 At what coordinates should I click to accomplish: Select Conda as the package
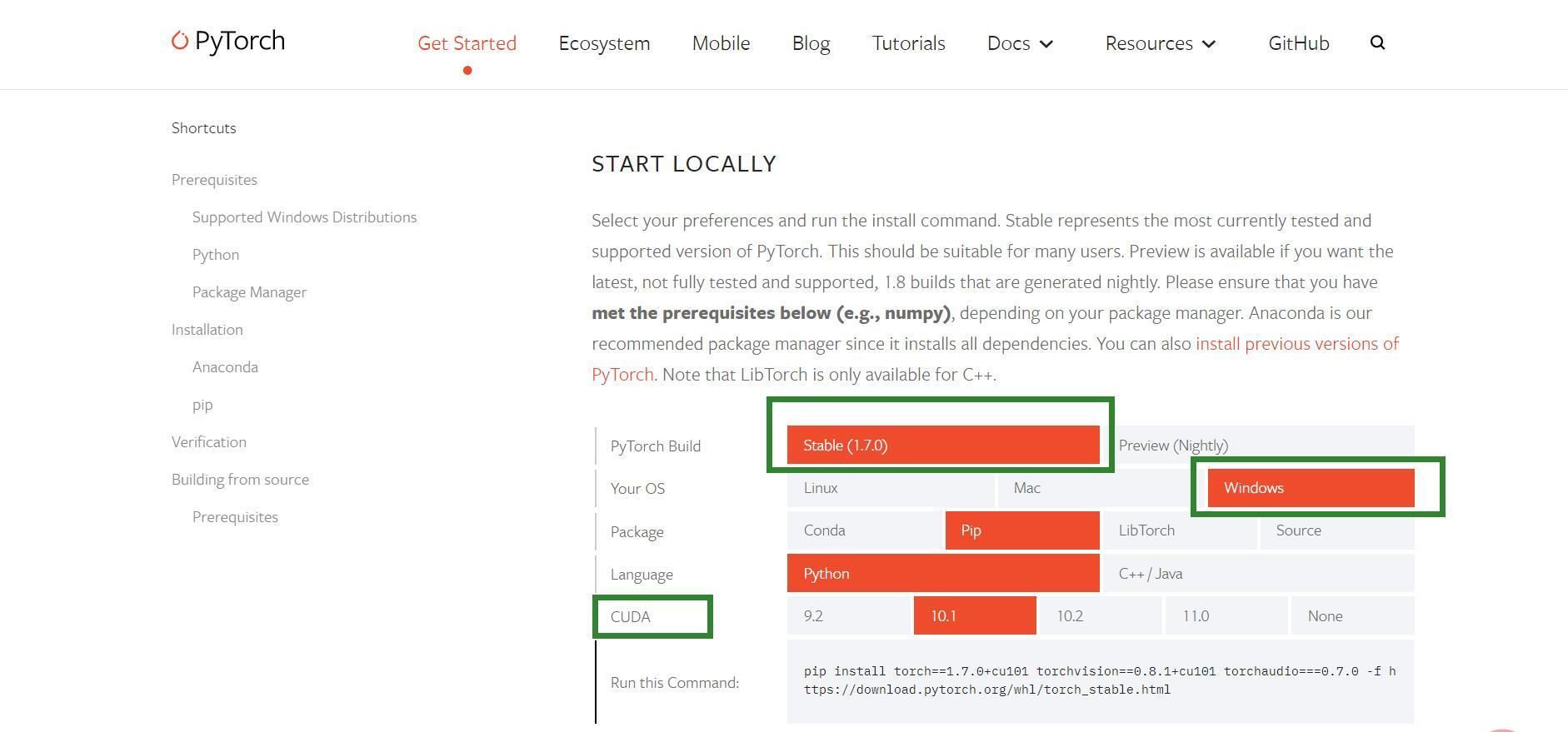(x=865, y=530)
